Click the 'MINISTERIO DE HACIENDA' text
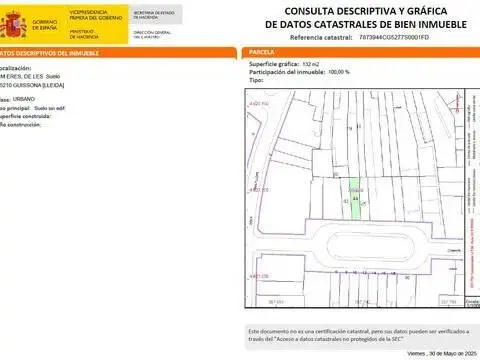The height and width of the screenshot is (360, 480). pyautogui.click(x=84, y=34)
